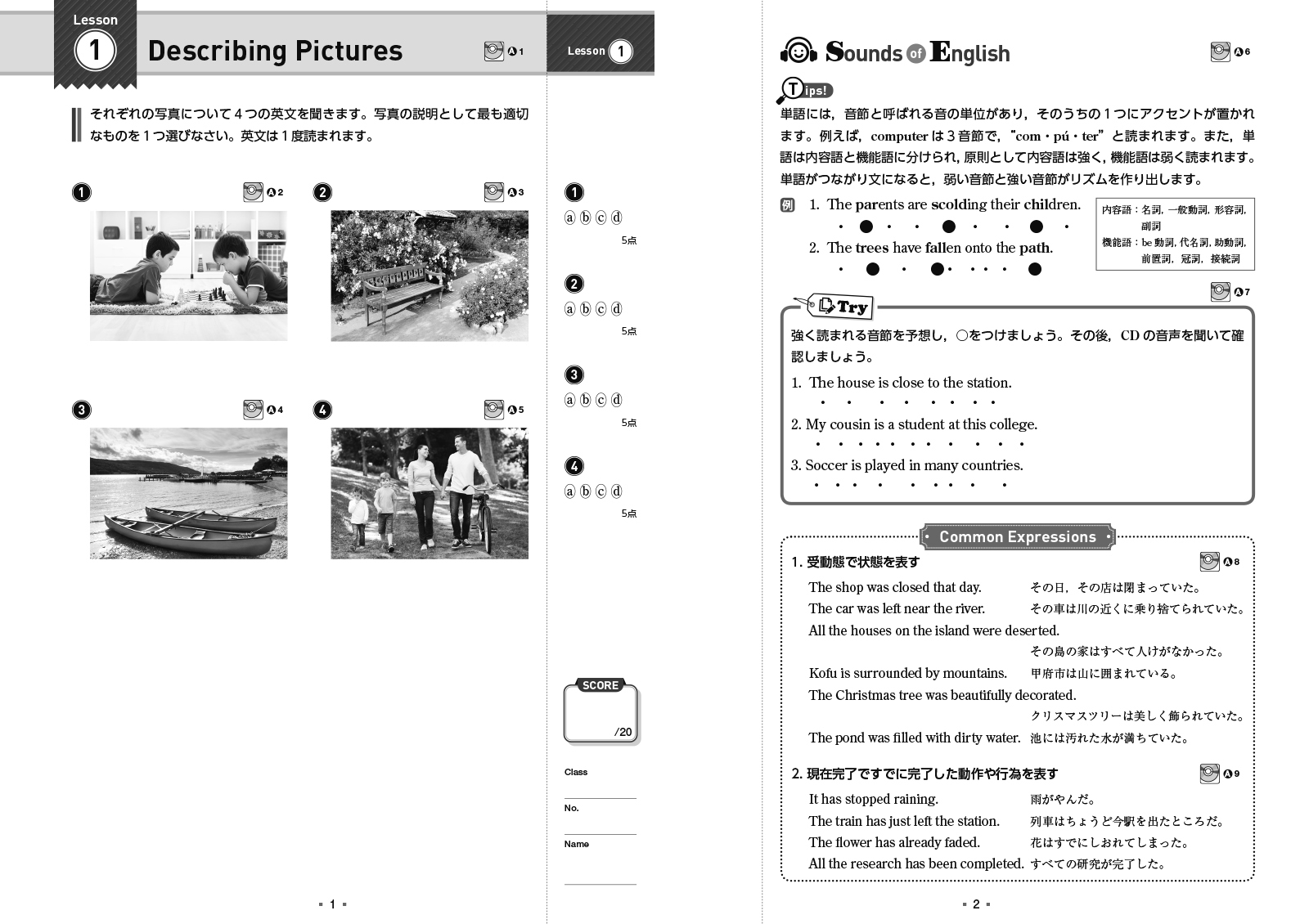Click the sentence 'Soccer is played in many countries.'
Viewport: 1309px width, 924px height.
(914, 465)
